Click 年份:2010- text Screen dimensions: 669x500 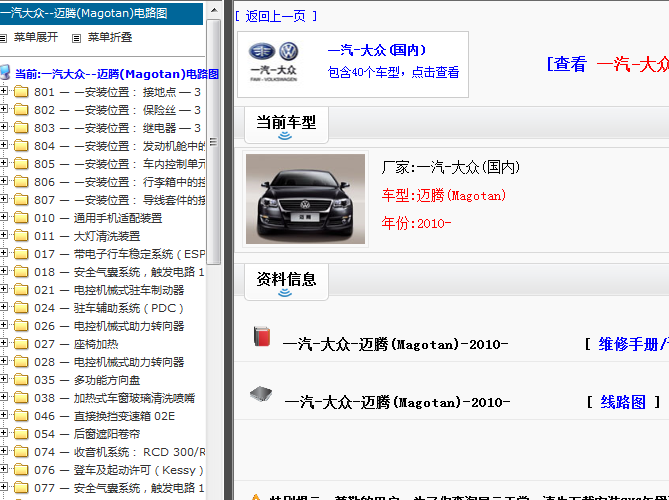416,223
